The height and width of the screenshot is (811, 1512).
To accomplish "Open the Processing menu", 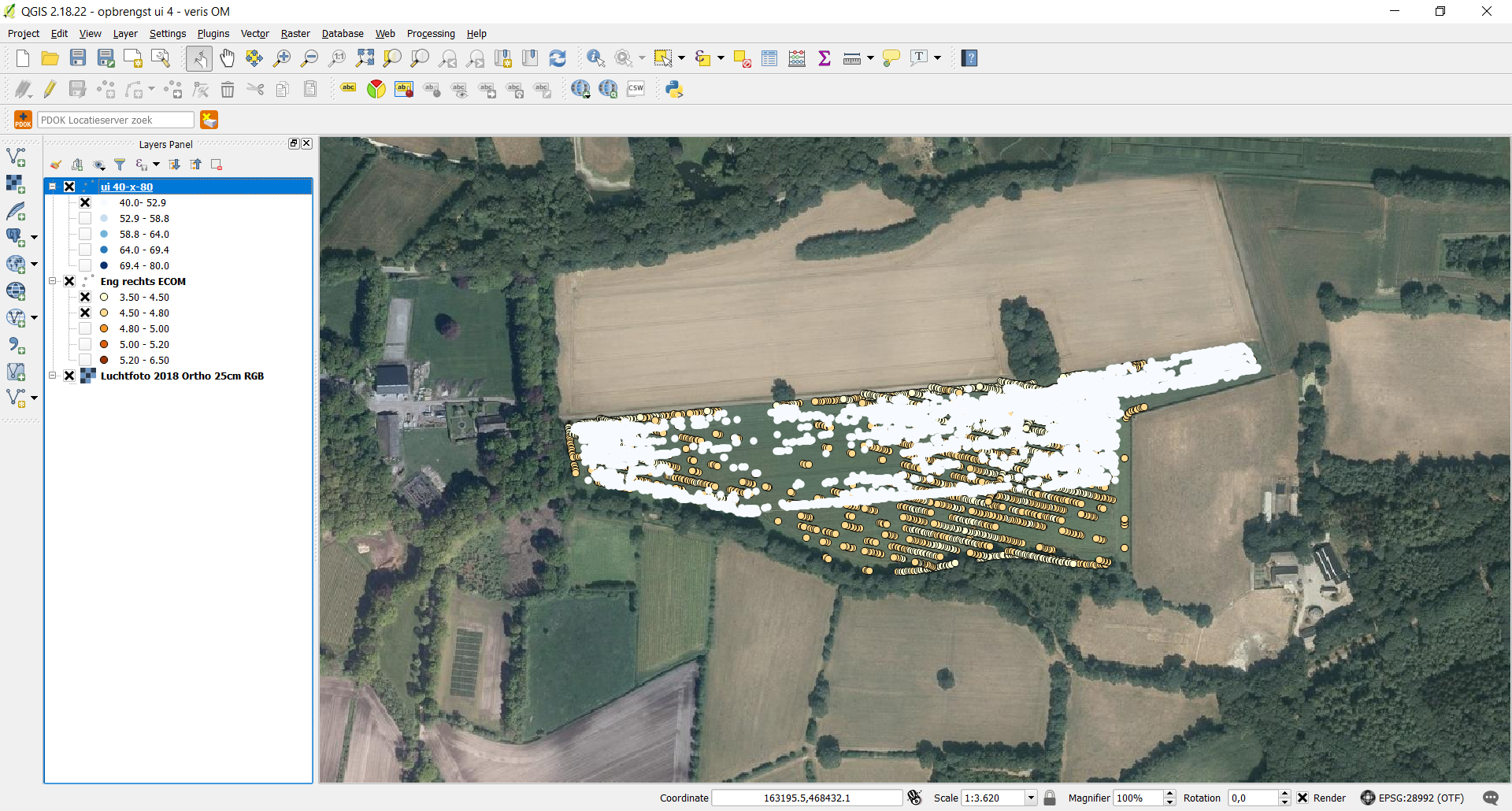I will click(430, 33).
